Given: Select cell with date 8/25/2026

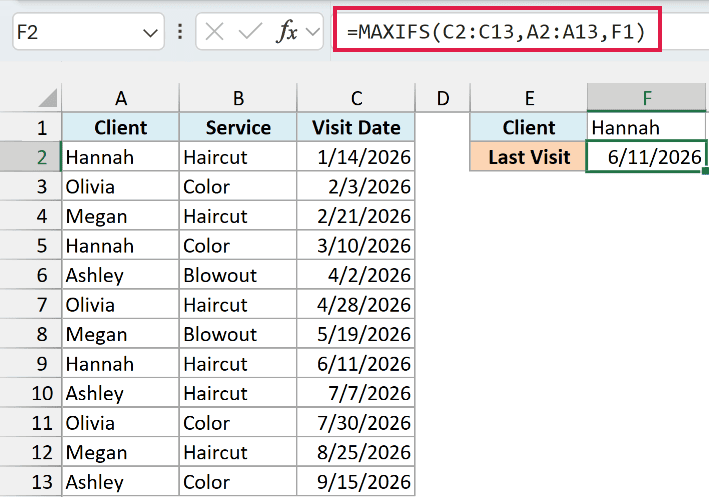Looking at the screenshot, I should [356, 452].
